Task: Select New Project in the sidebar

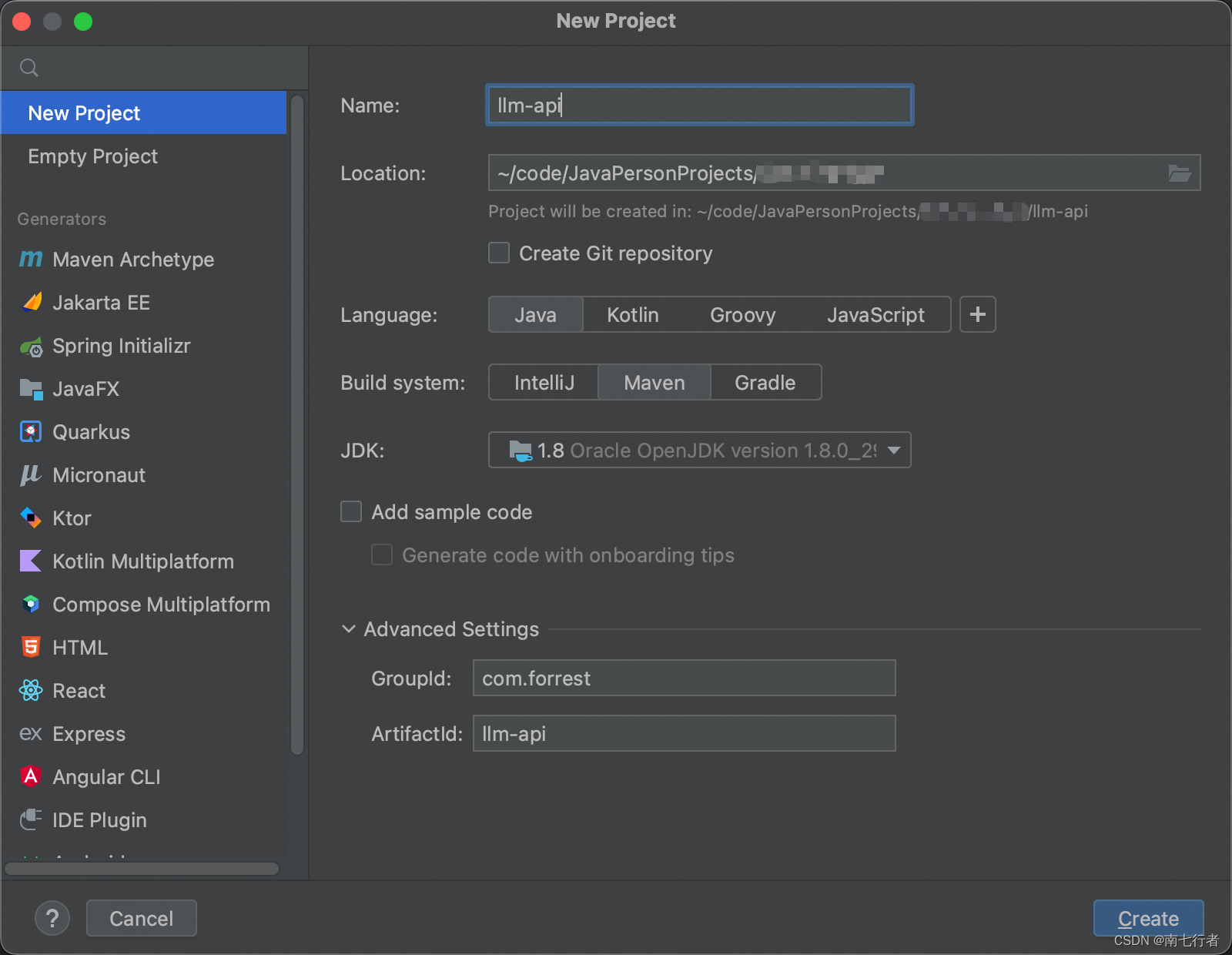Action: tap(144, 113)
